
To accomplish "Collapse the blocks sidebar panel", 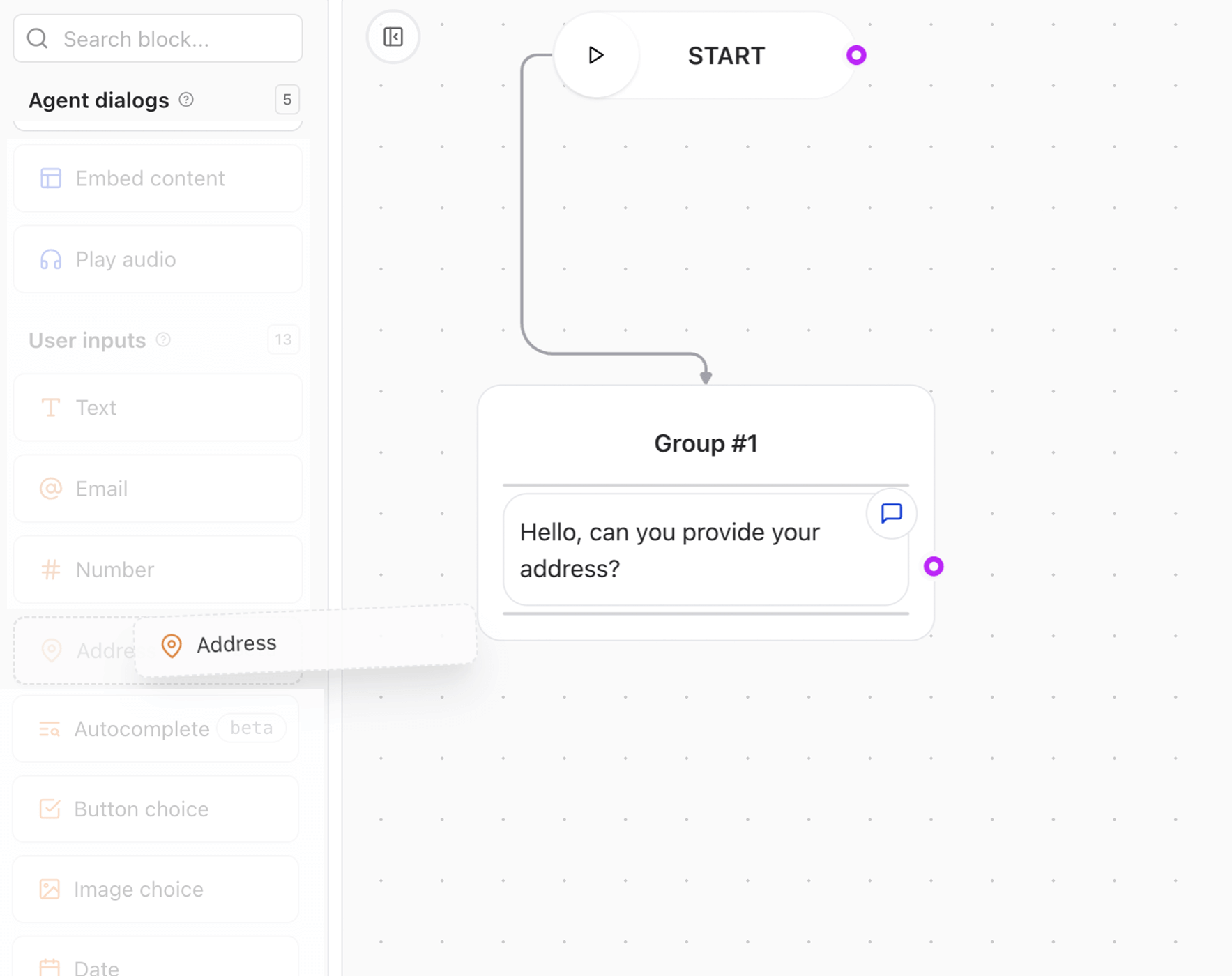I will click(x=393, y=37).
